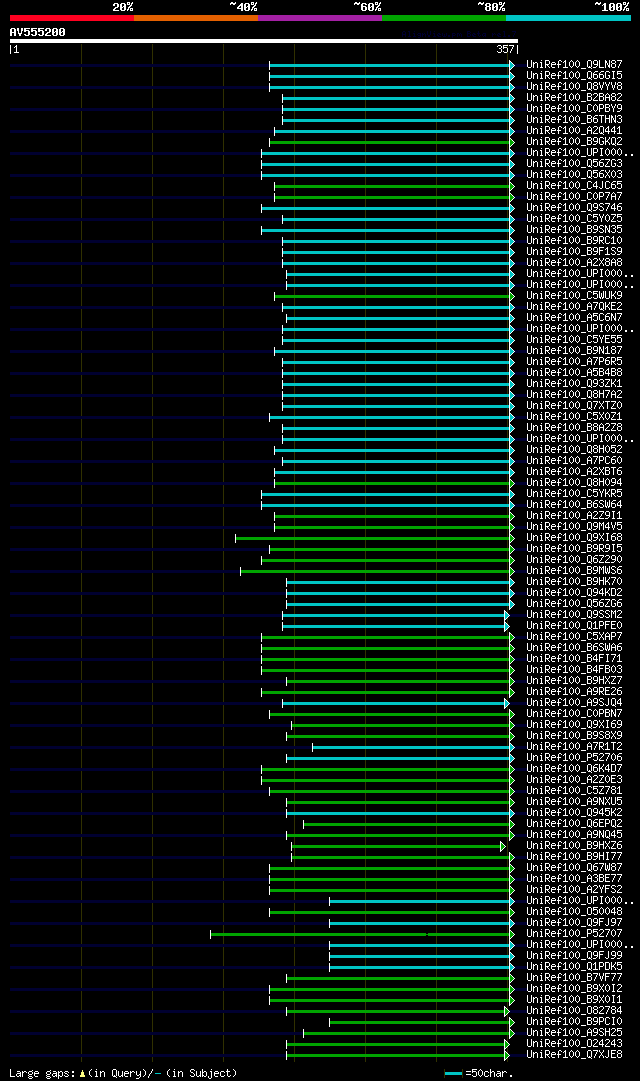Select the UniRef100_Q94KD2 label
640x1081 pixels.
coord(574,593)
